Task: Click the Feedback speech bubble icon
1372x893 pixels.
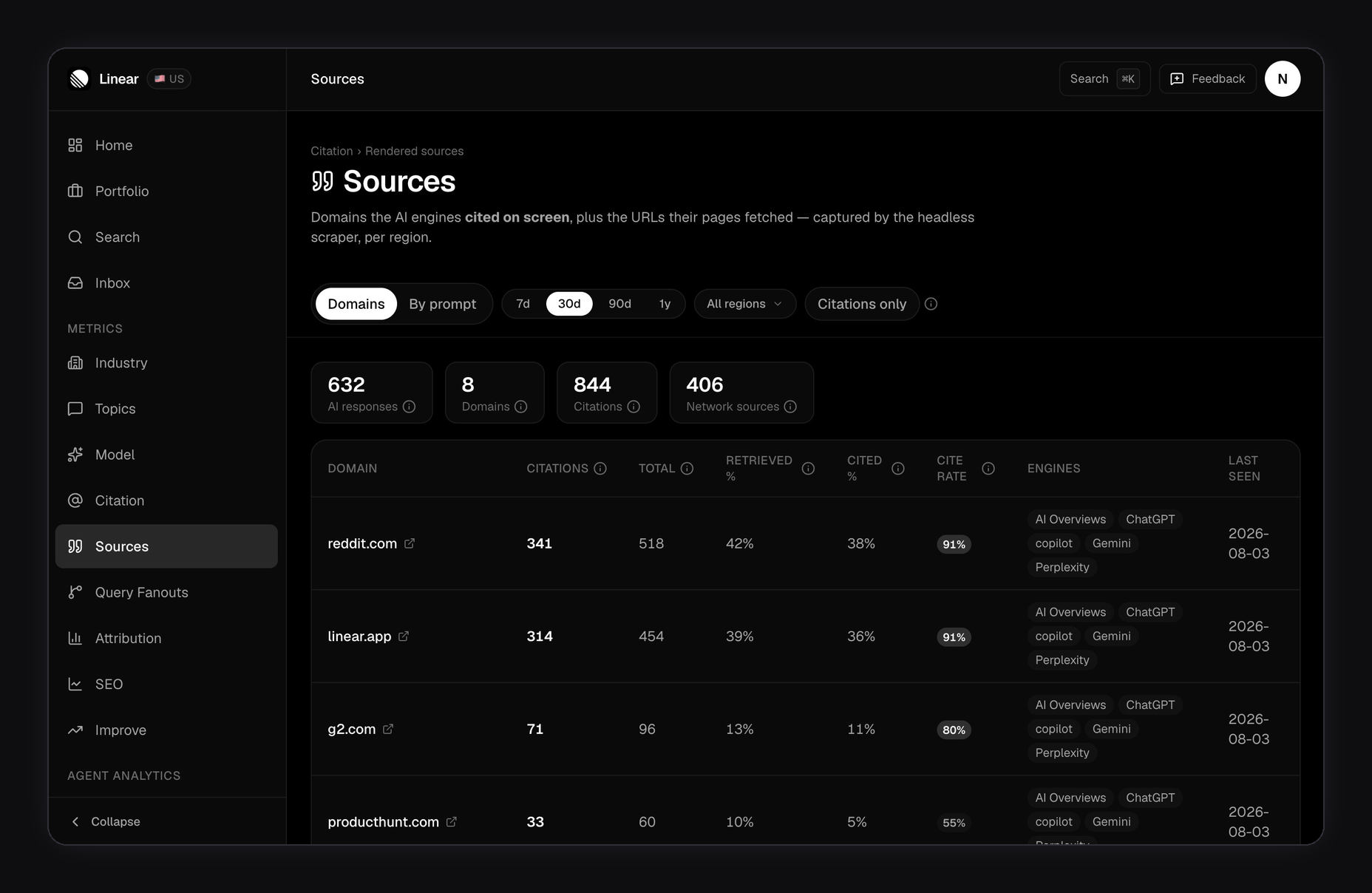Action: point(1177,78)
